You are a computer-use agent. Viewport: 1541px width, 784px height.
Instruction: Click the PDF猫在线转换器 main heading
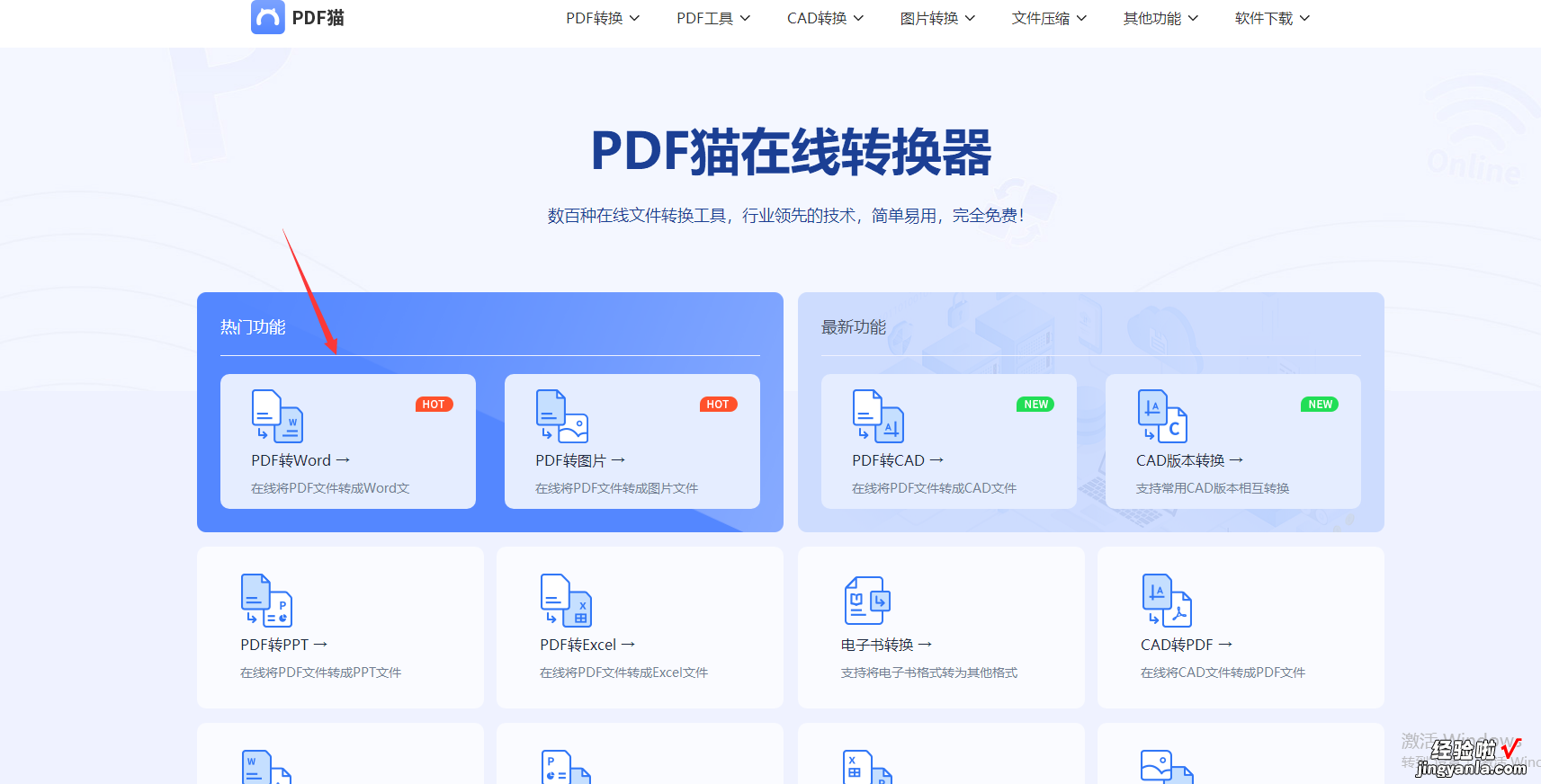click(791, 152)
